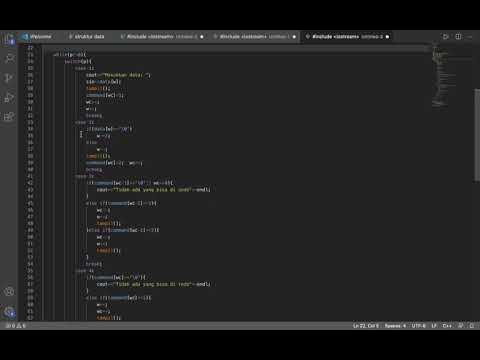Viewport: 480px width, 360px height.
Task: Open the Explorer view in activity bar
Action: (x=9, y=39)
